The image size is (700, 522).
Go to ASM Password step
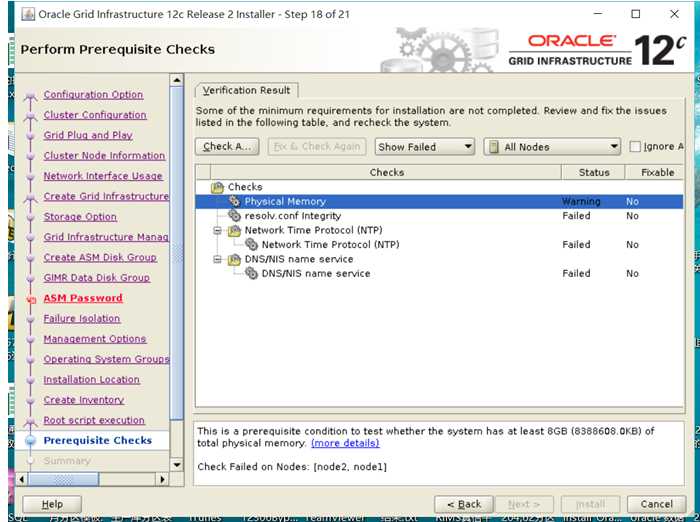83,298
